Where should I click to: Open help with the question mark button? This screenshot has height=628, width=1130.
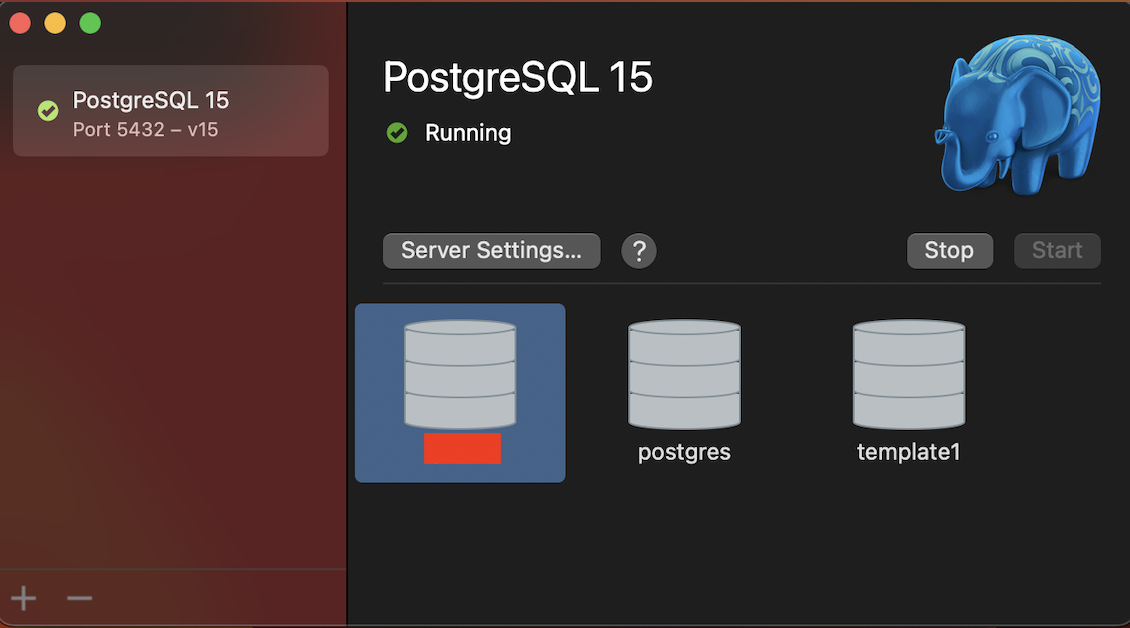point(639,251)
